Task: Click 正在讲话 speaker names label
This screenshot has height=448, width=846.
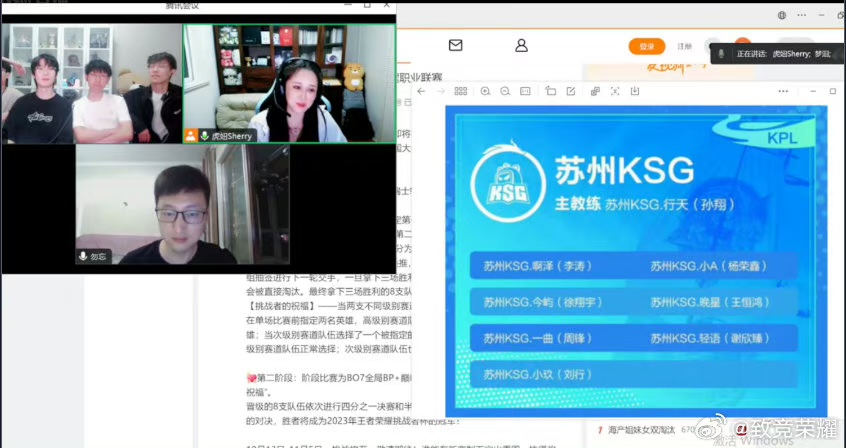Action: click(x=783, y=54)
